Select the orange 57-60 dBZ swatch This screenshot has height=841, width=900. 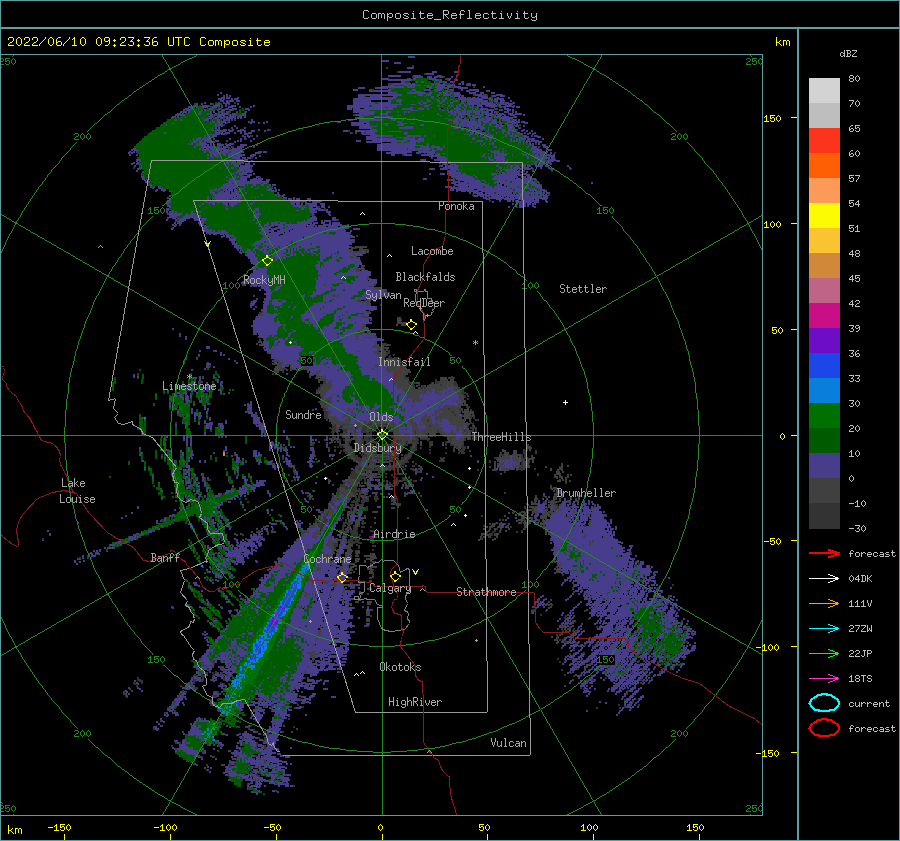pos(824,165)
